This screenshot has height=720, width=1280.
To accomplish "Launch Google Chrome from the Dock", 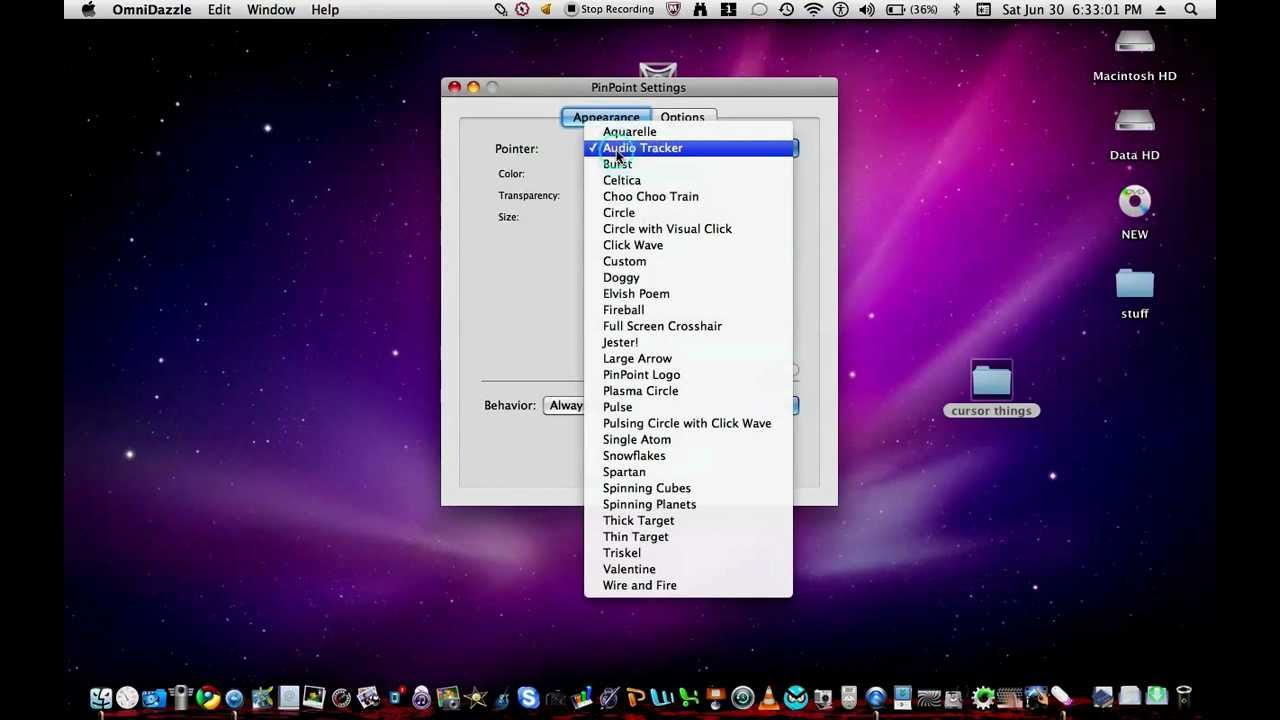I will tap(208, 697).
